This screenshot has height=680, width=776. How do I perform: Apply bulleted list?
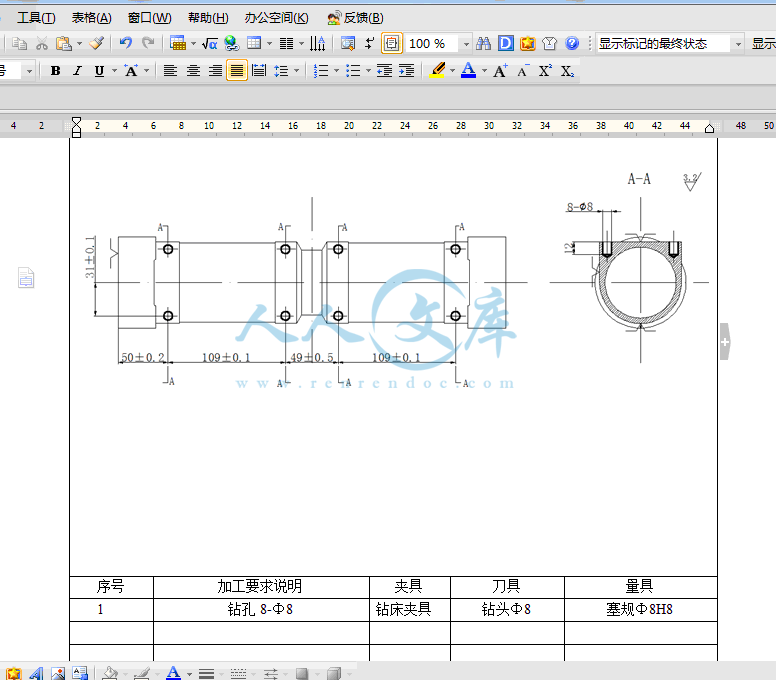click(353, 71)
